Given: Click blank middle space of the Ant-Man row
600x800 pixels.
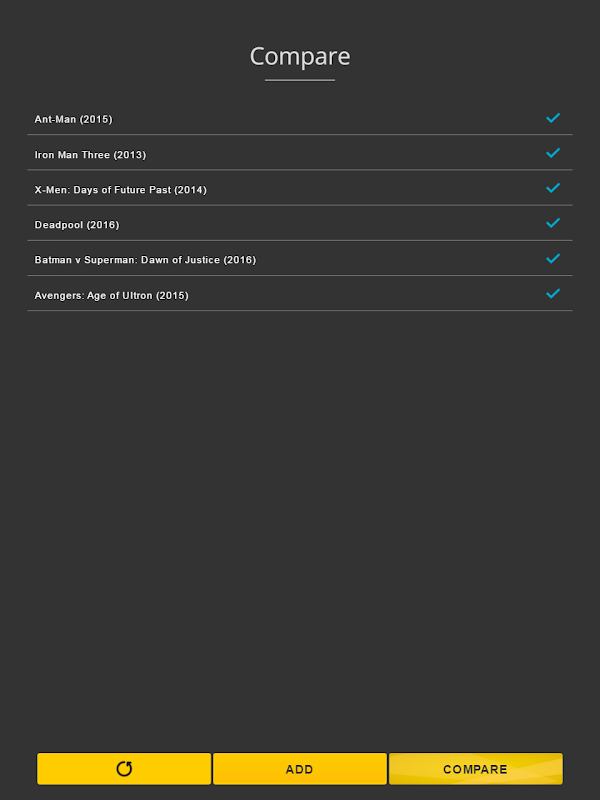Looking at the screenshot, I should (330, 119).
